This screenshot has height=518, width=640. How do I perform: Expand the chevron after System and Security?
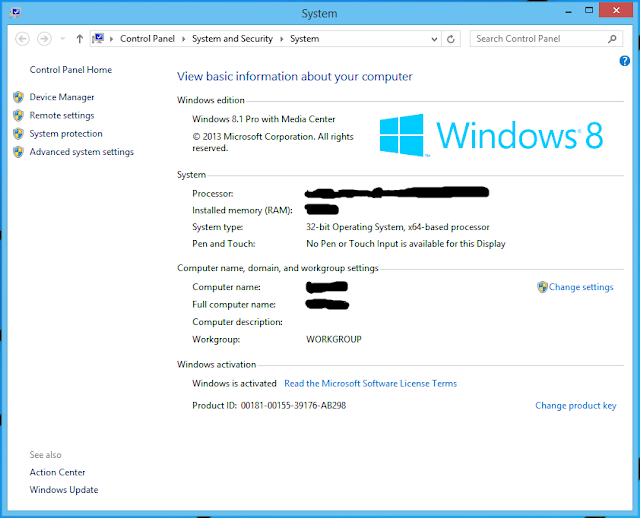click(281, 39)
